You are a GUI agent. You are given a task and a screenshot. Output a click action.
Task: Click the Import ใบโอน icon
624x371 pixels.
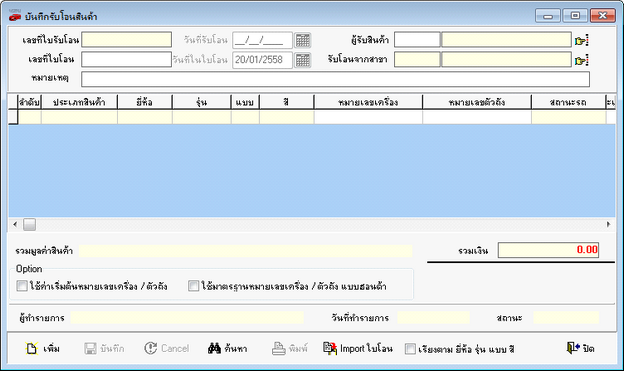pos(330,348)
